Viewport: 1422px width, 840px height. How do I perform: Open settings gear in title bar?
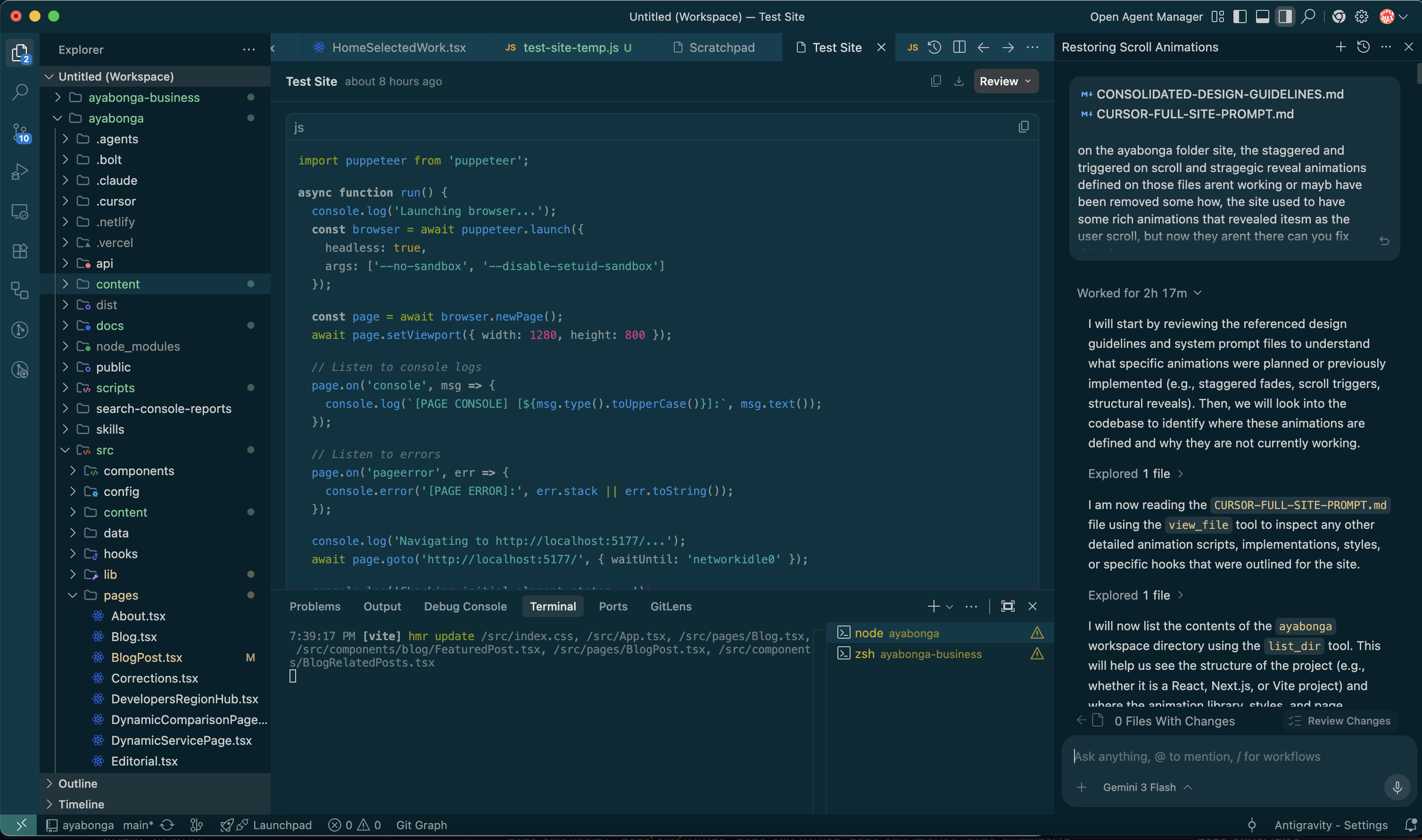click(1362, 16)
